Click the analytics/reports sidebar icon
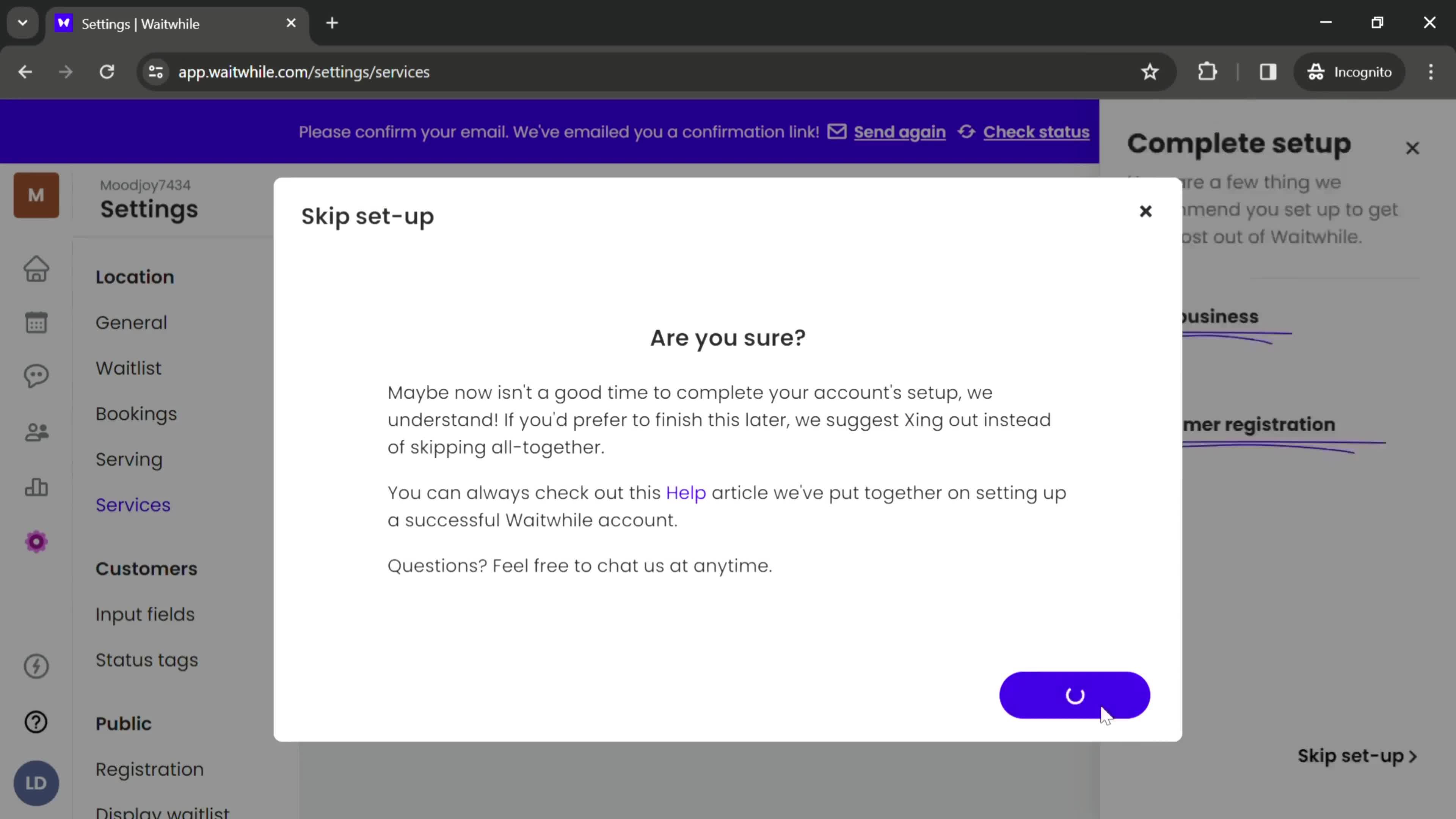 pyautogui.click(x=36, y=487)
